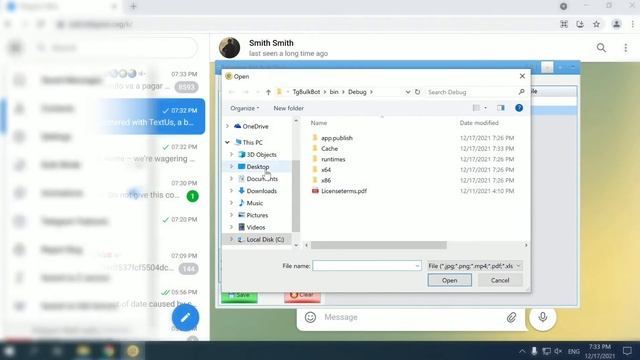Select OneDrive in the navigation tree
Screen dimensions: 640x360
(x=256, y=127)
